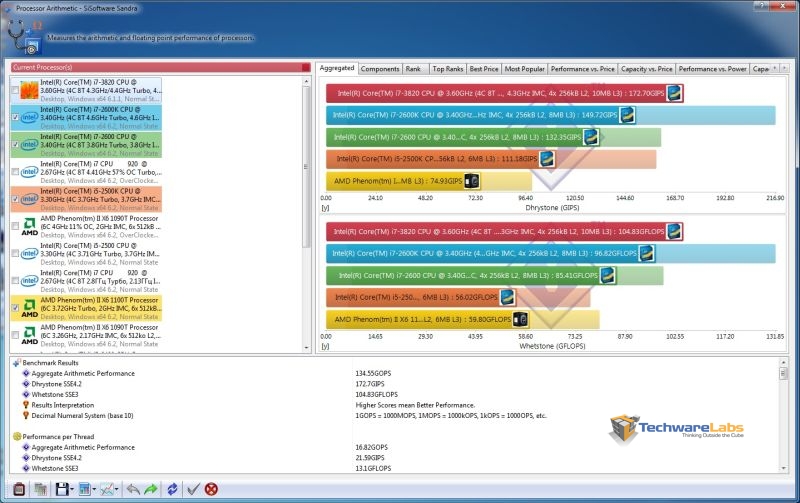Click the stethoscope module icon in header

point(23,37)
